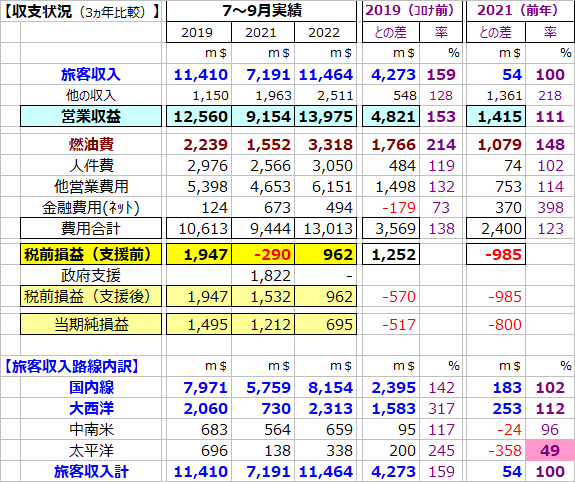
Task: Click the 398 percent cell
Action: pyautogui.click(x=550, y=207)
